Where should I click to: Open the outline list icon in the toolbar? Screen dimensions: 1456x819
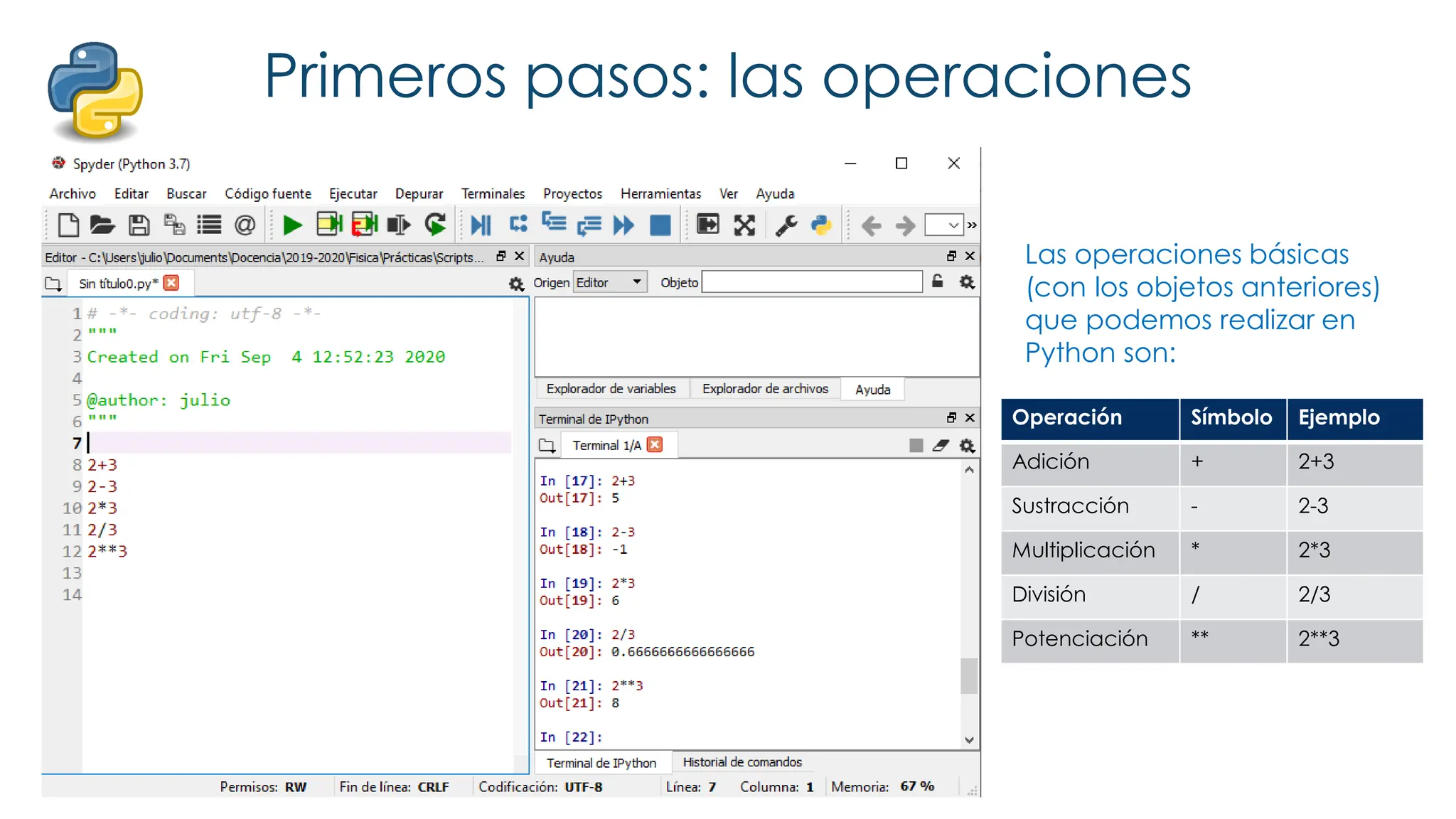coord(209,225)
